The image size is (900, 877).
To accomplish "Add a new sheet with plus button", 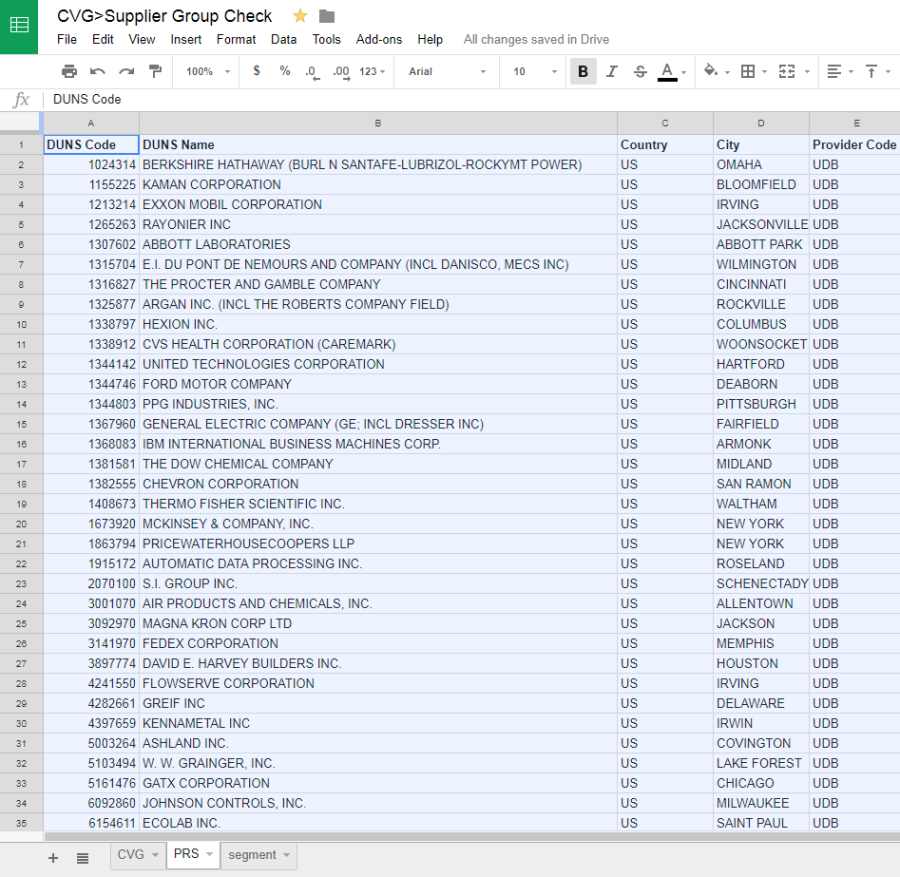I will pyautogui.click(x=53, y=858).
